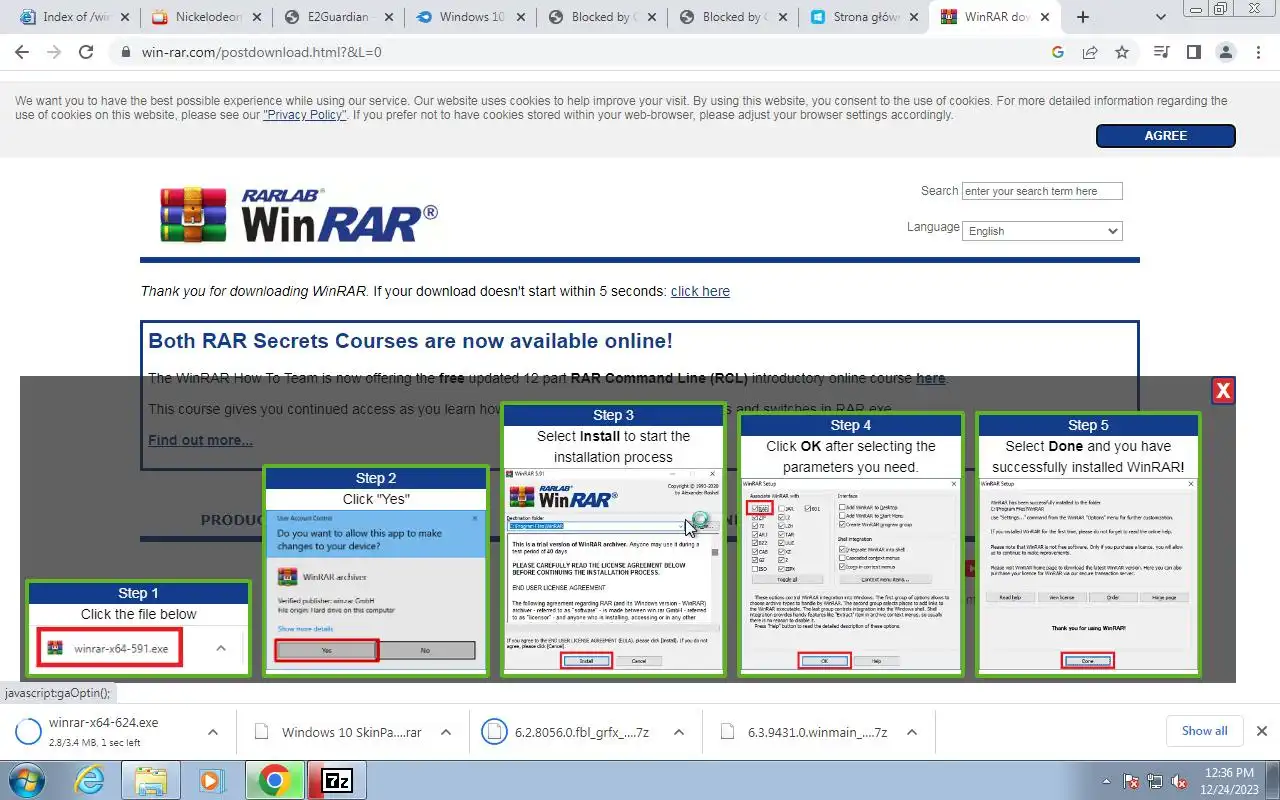Click the 'click here' download link
Image resolution: width=1280 pixels, height=800 pixels.
coord(700,291)
